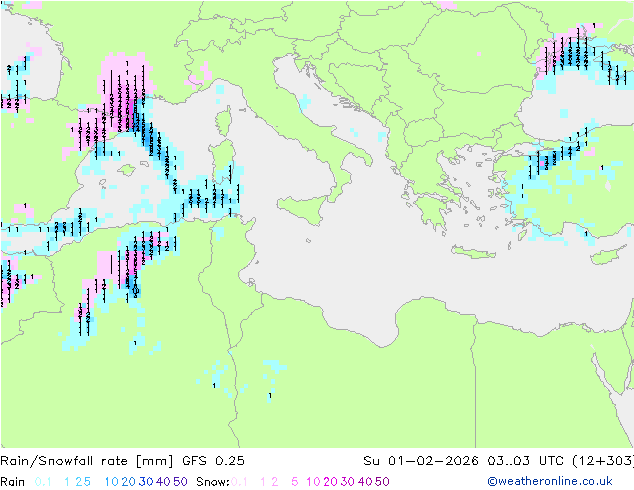Viewport: 634px width, 490px height.
Task: Click the 'Rain/Snowfall rate [mm]' title text
Action: 87,461
